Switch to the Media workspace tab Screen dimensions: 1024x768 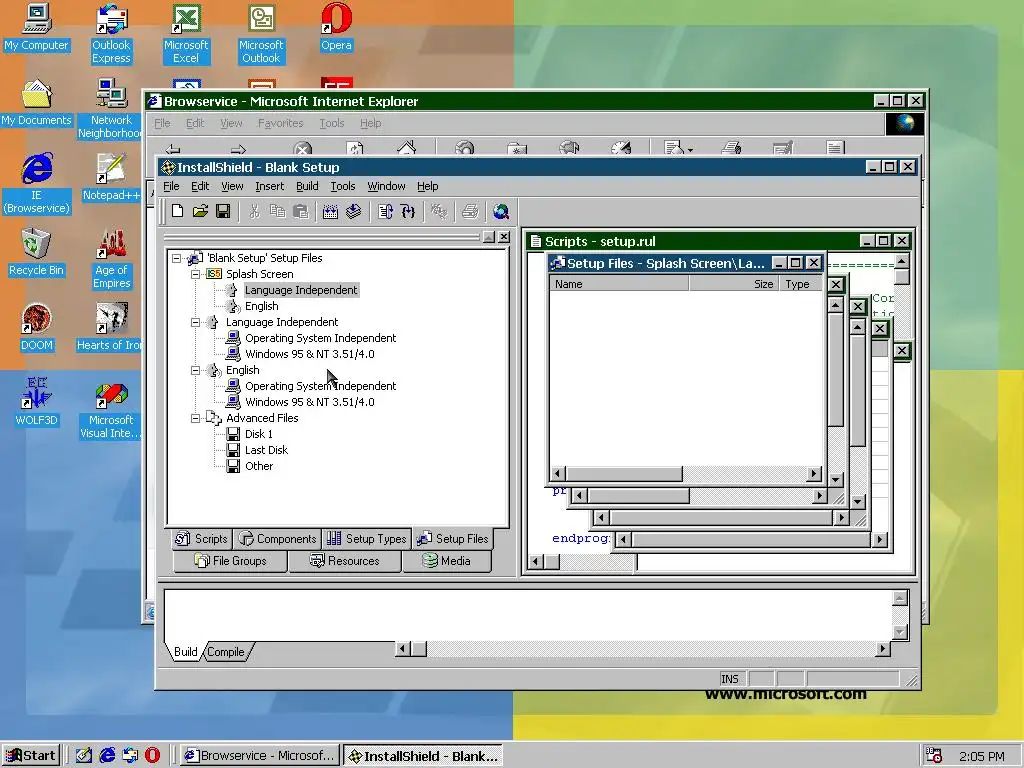point(447,561)
